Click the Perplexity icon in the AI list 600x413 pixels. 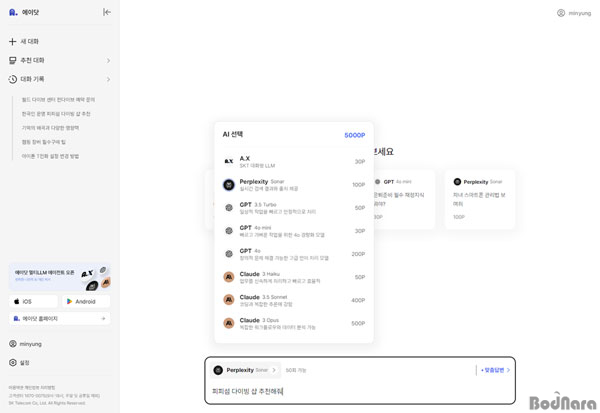[x=229, y=185]
